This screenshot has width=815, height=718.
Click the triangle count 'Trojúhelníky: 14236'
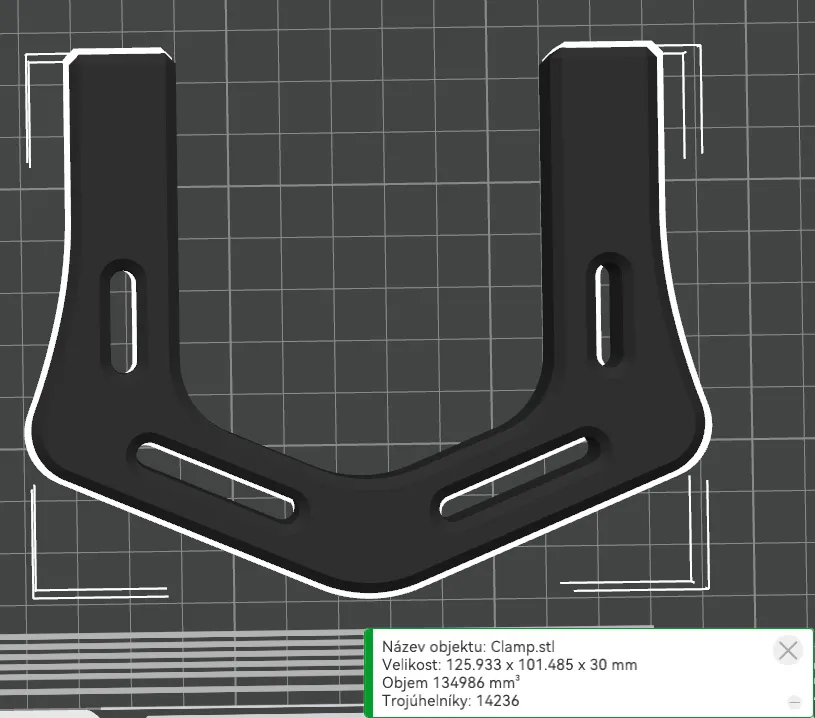tap(451, 701)
